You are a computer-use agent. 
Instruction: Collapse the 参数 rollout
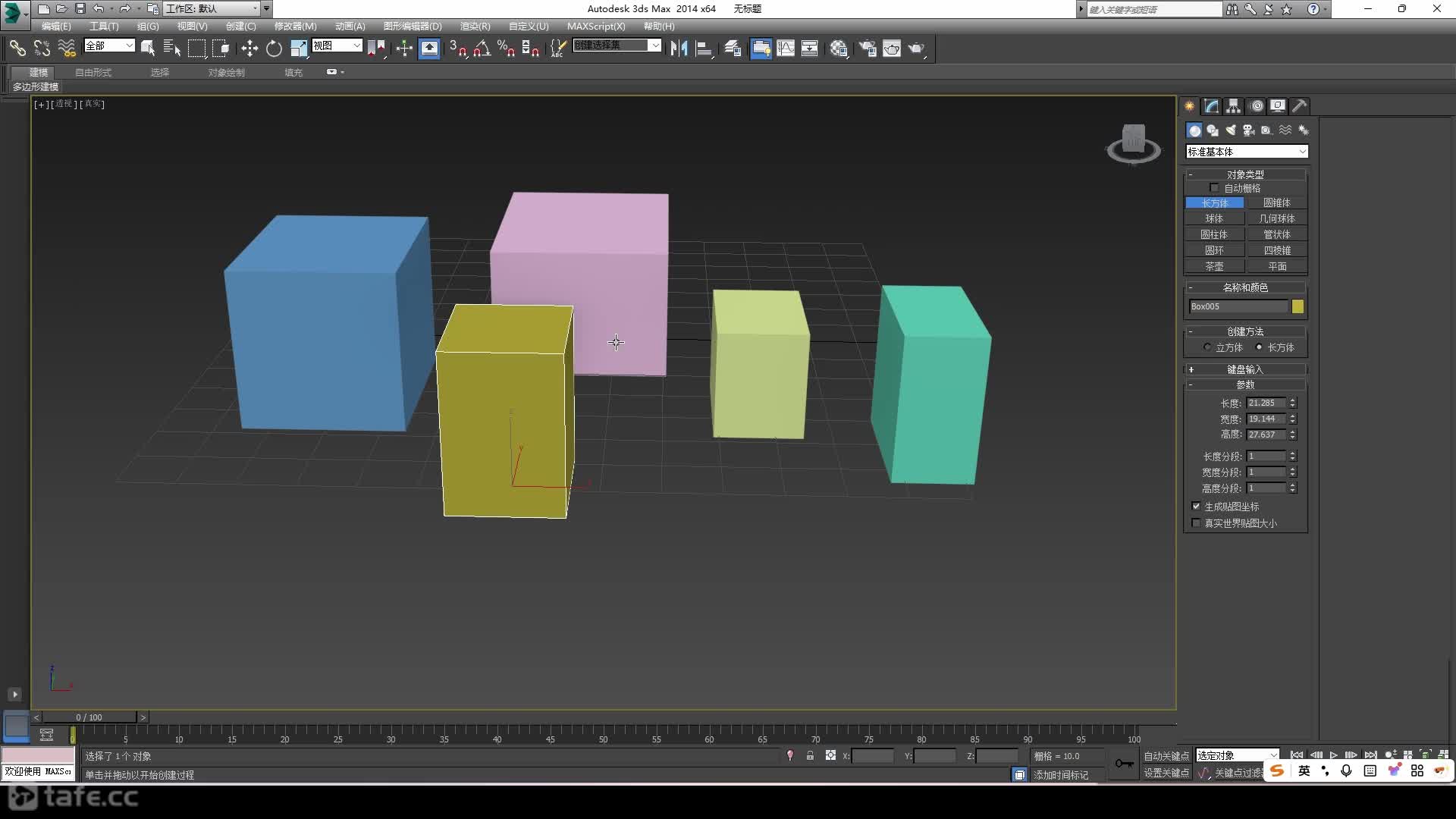click(1245, 385)
